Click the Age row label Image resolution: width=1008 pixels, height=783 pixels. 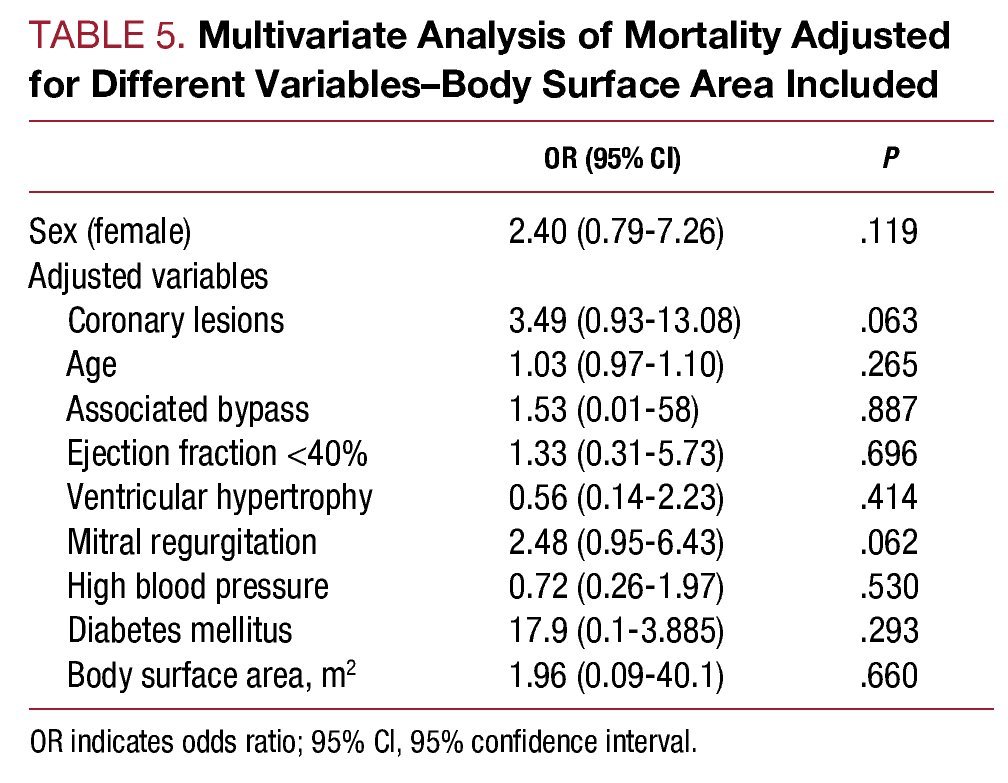click(92, 364)
